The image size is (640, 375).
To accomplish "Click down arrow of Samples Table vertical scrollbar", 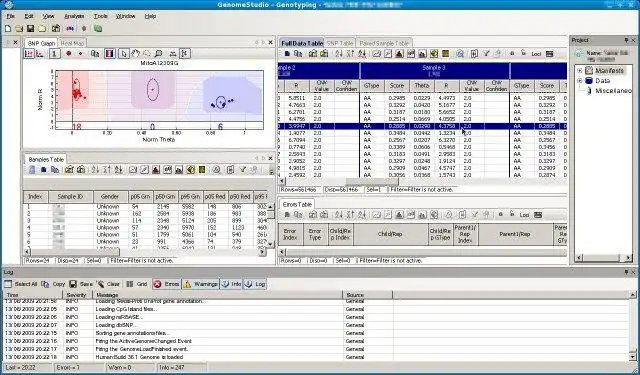I will (x=271, y=244).
